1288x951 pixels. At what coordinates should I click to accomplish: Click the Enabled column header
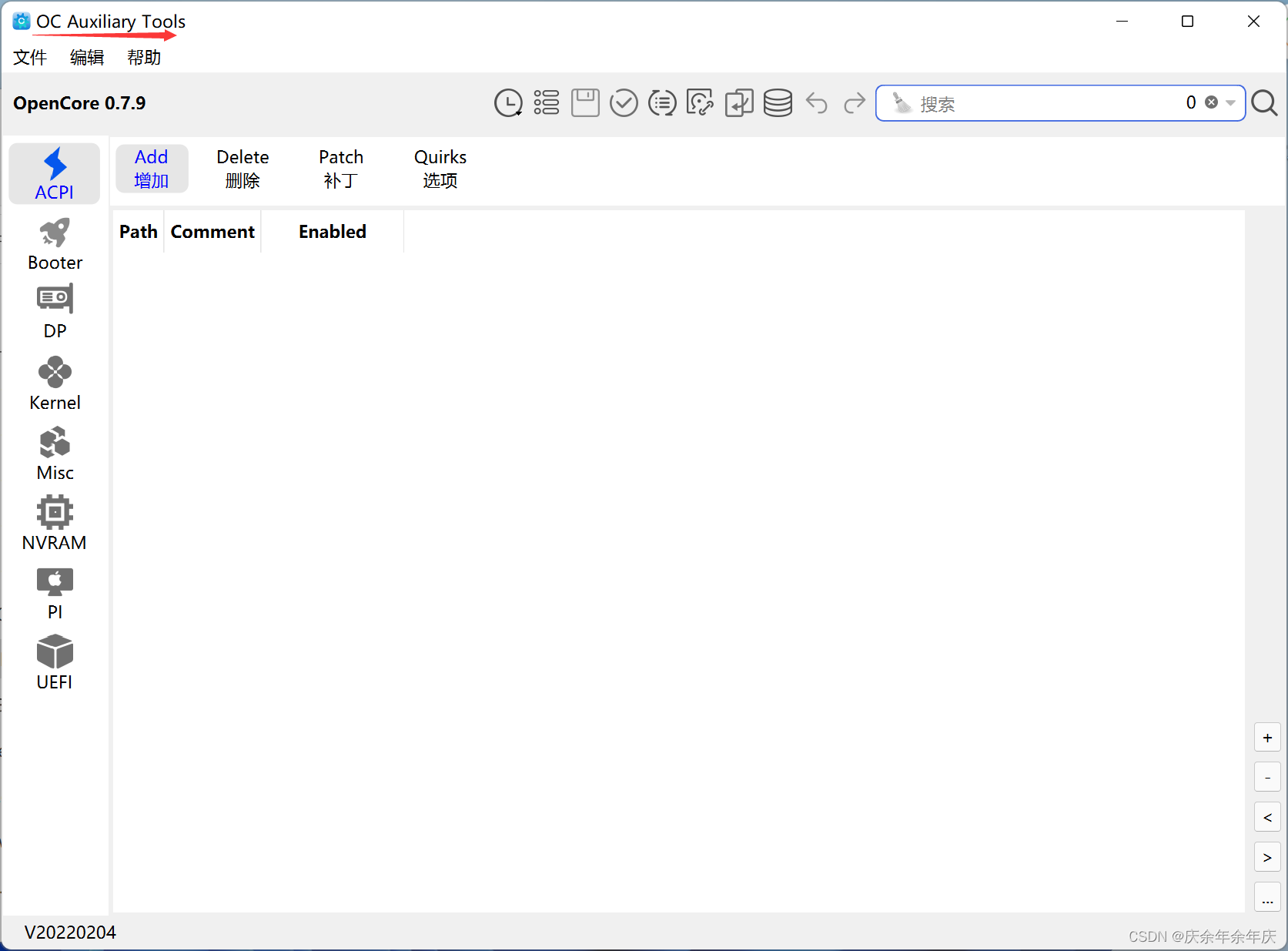tap(333, 232)
